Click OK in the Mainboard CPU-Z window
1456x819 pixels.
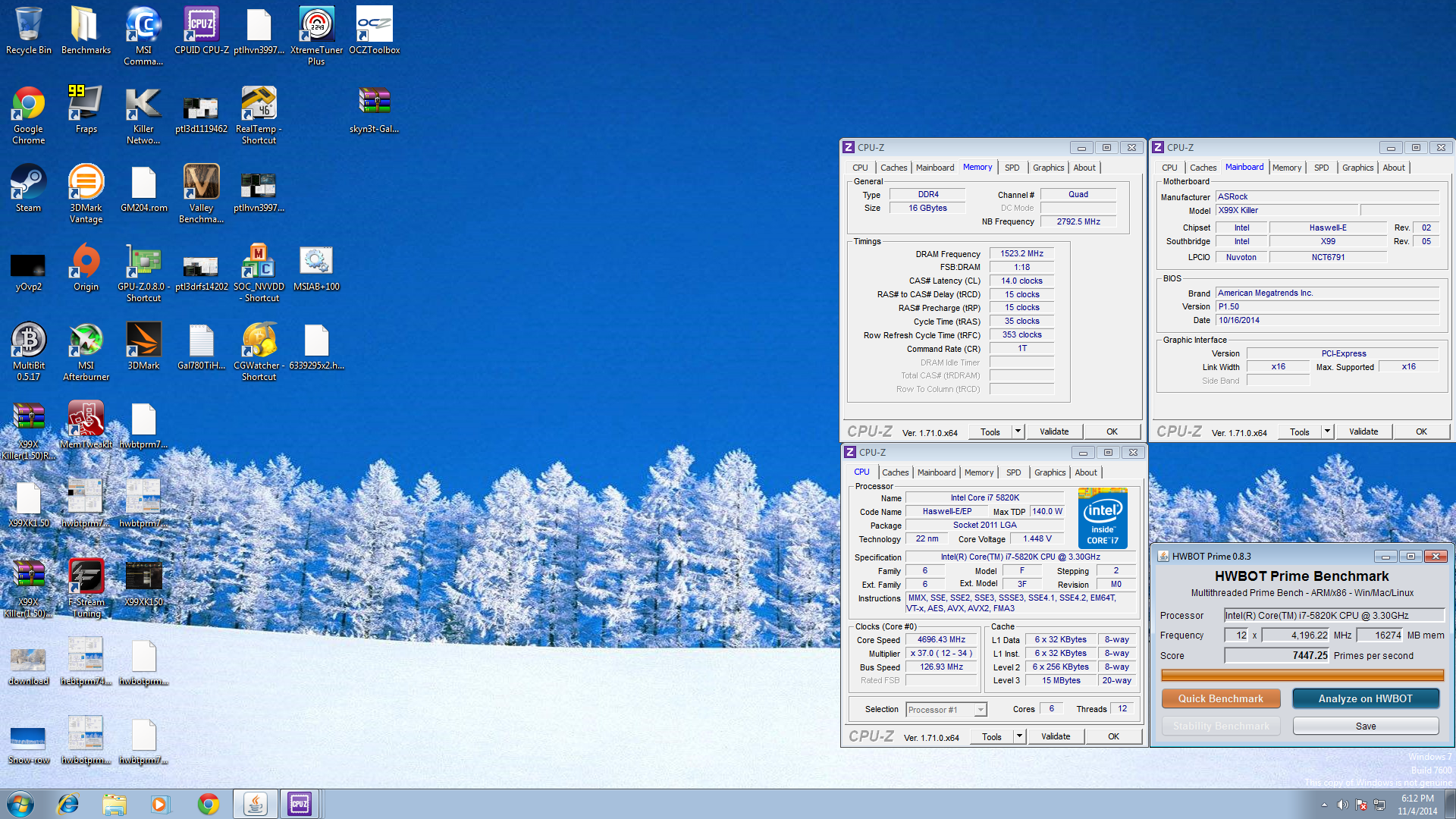click(1421, 431)
